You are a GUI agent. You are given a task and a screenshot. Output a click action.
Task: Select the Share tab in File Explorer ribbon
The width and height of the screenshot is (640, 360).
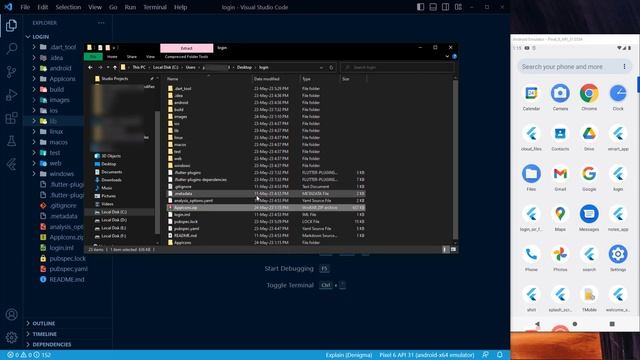[x=131, y=57]
